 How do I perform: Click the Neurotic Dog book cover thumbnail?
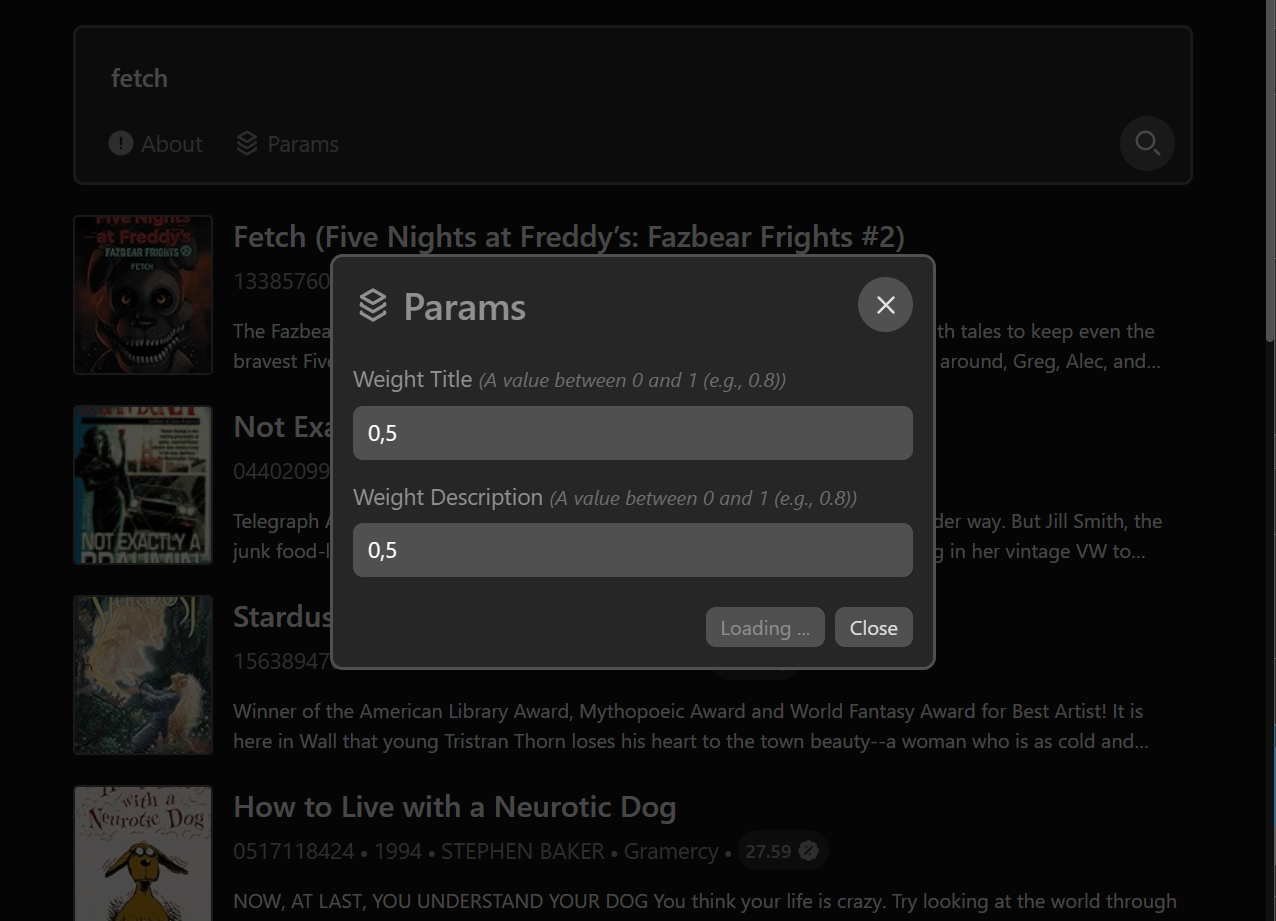click(143, 854)
